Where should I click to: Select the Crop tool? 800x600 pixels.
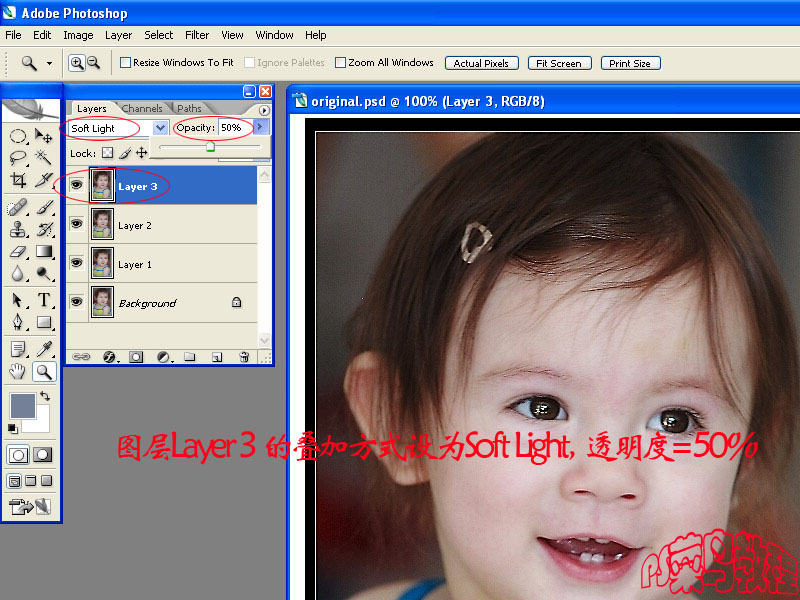[x=18, y=180]
